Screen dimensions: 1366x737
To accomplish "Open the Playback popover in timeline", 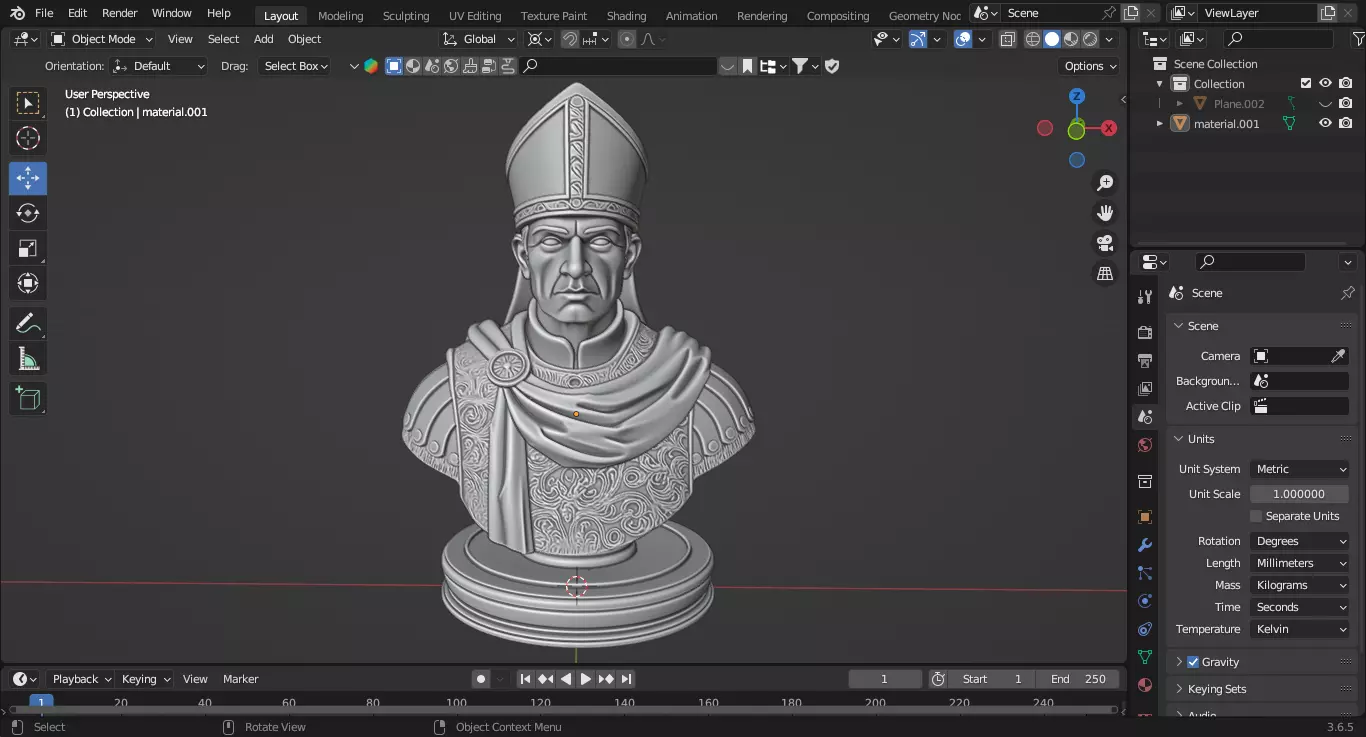I will click(81, 679).
